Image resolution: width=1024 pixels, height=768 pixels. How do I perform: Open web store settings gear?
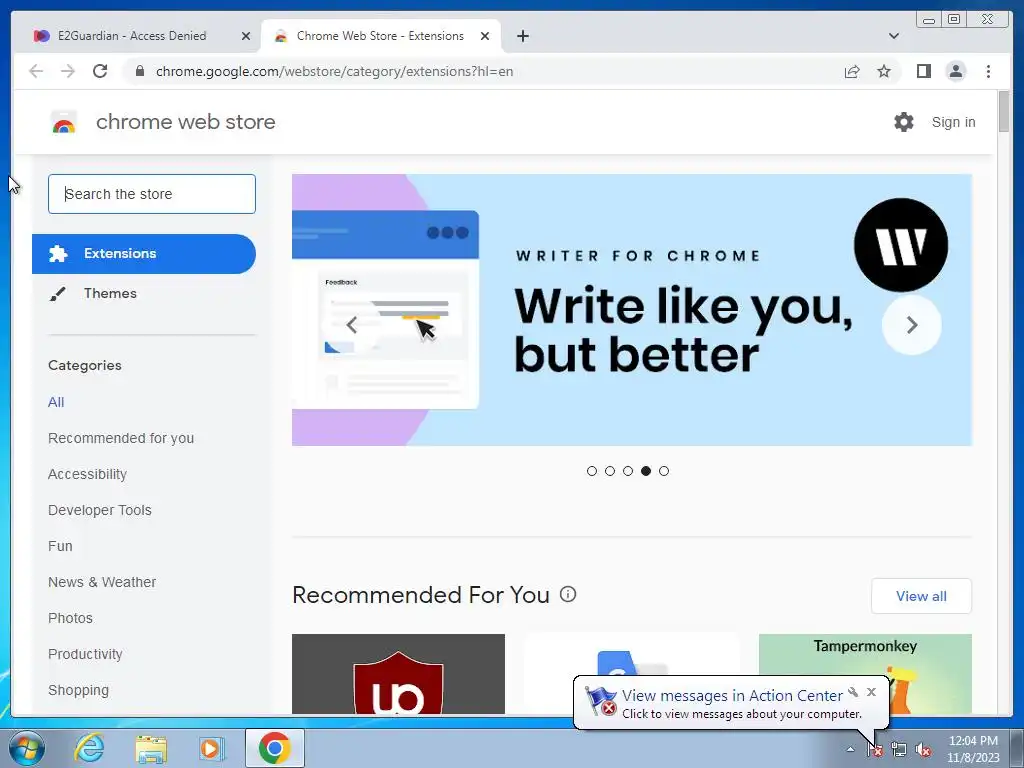[904, 122]
